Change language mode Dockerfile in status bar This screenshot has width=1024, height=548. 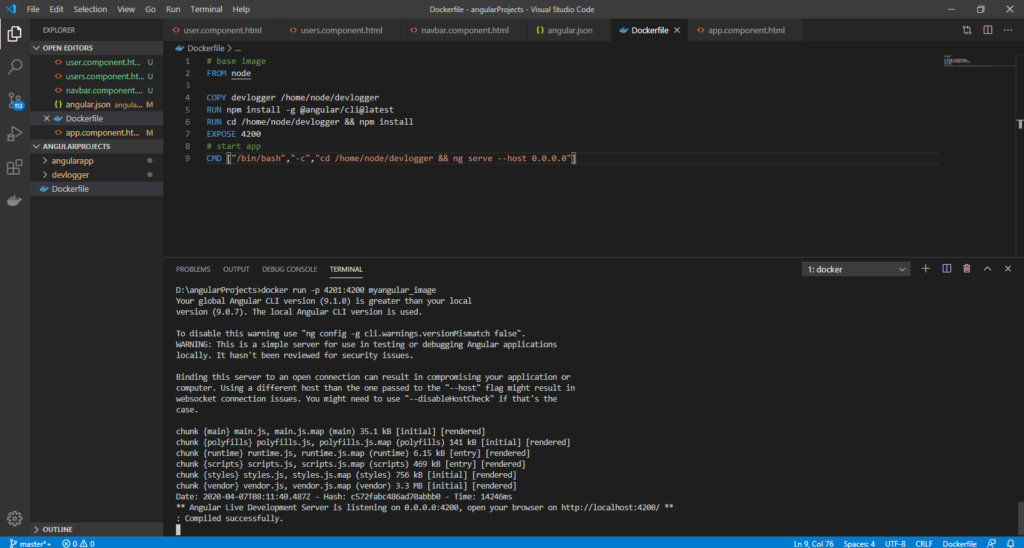[x=959, y=543]
